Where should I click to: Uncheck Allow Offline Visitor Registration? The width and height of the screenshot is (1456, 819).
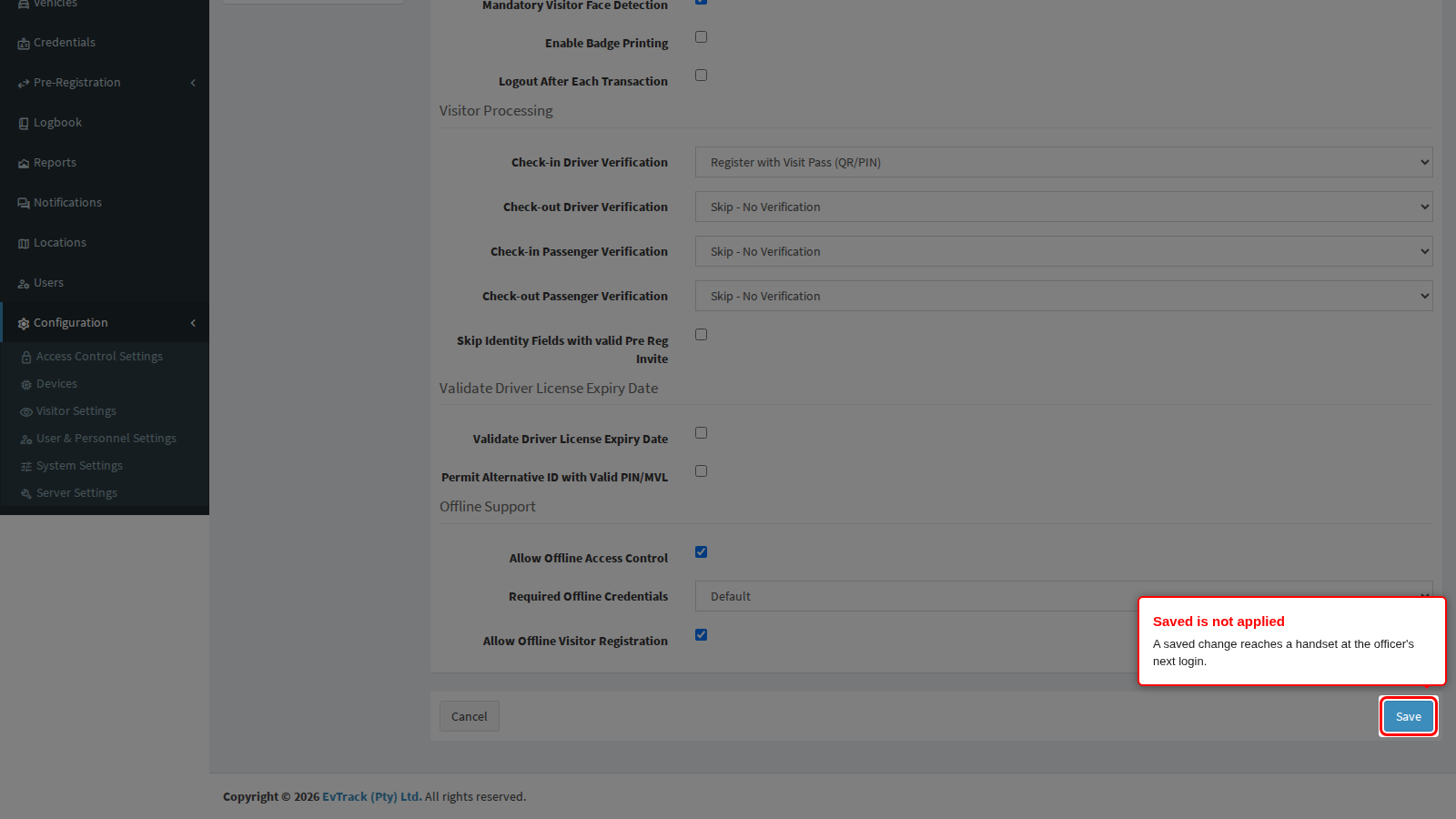click(701, 635)
